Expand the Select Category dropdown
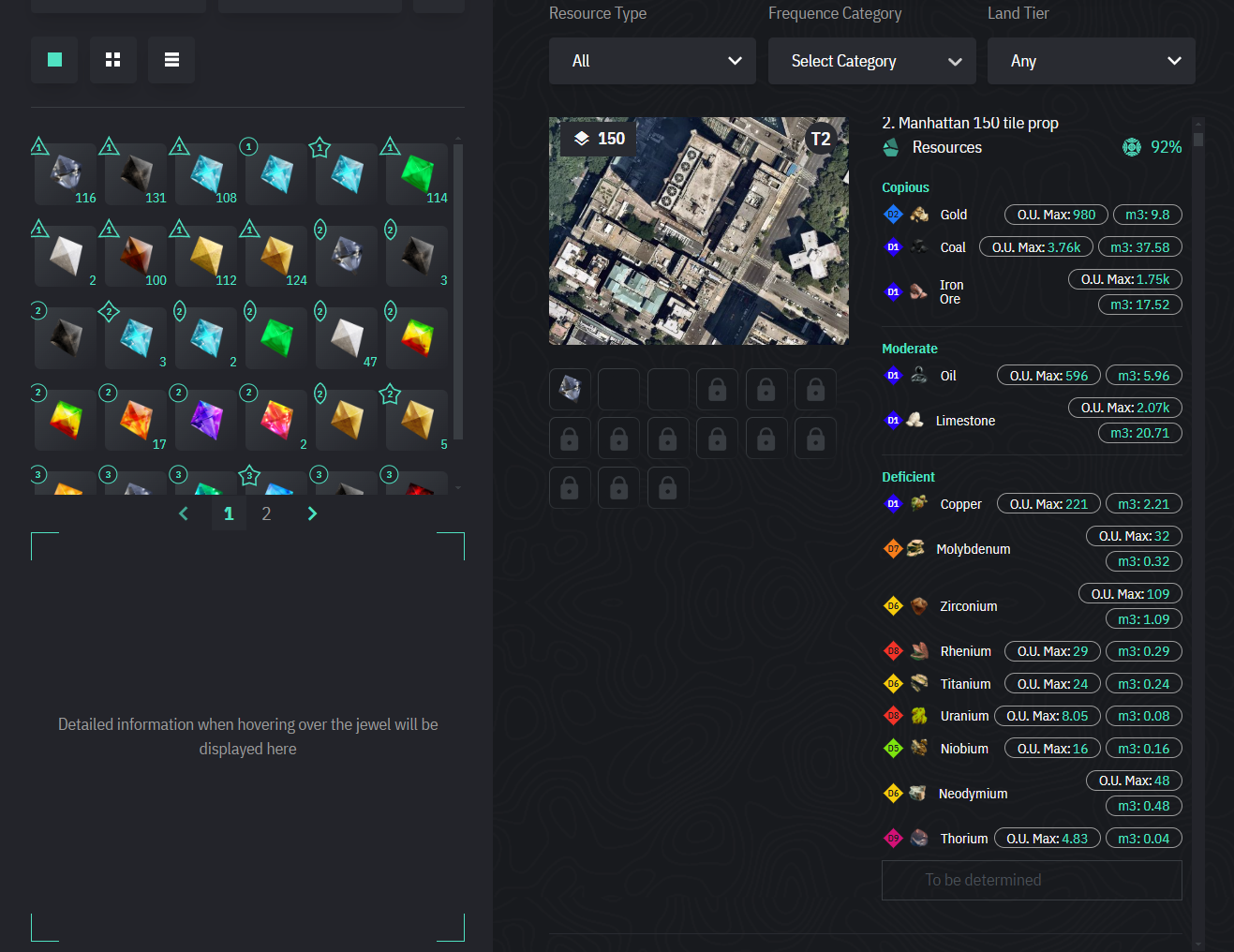Image resolution: width=1234 pixels, height=952 pixels. point(871,61)
